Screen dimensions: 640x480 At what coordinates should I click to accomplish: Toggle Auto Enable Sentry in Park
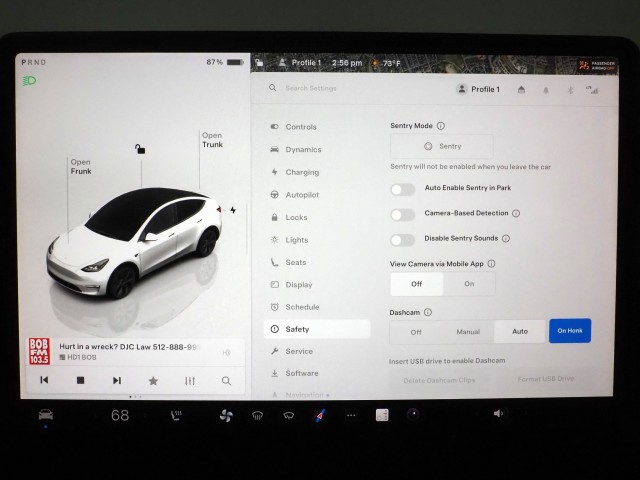tap(402, 188)
